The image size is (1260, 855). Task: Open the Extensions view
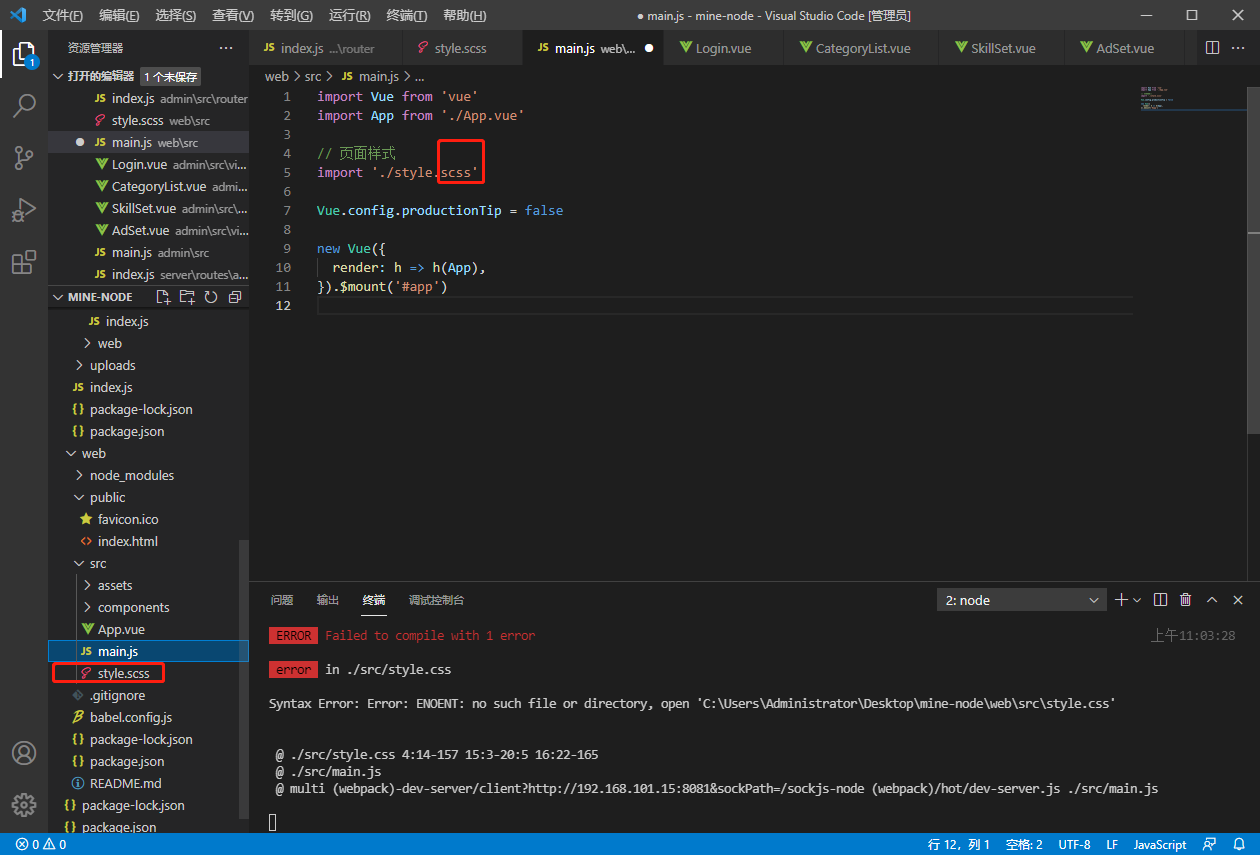pos(24,262)
